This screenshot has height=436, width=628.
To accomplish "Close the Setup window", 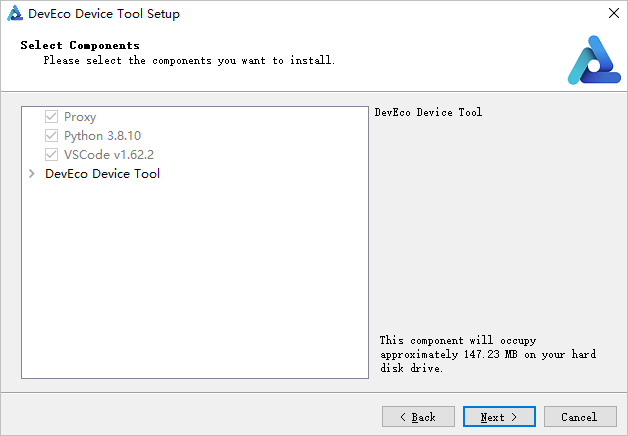I will tap(612, 15).
